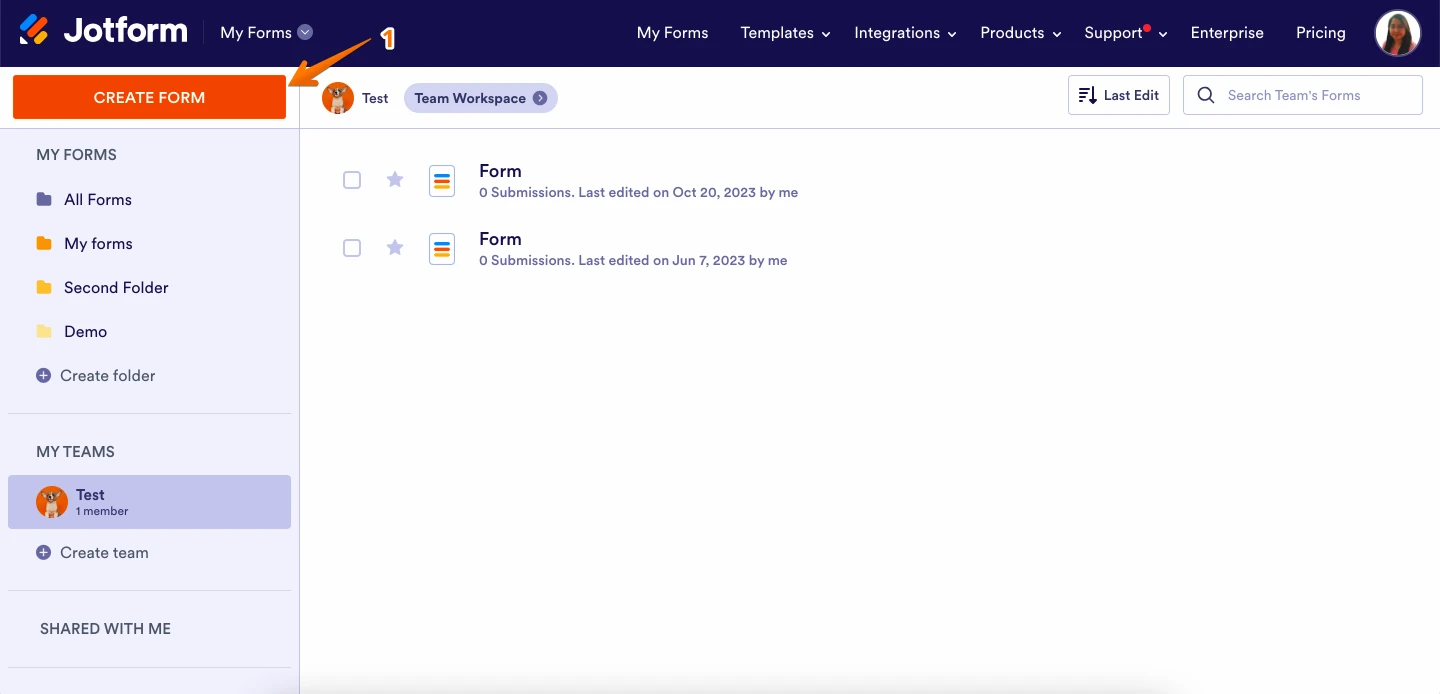The width and height of the screenshot is (1440, 694).
Task: Select the checkbox beside the Jun 7 form
Action: [x=352, y=248]
